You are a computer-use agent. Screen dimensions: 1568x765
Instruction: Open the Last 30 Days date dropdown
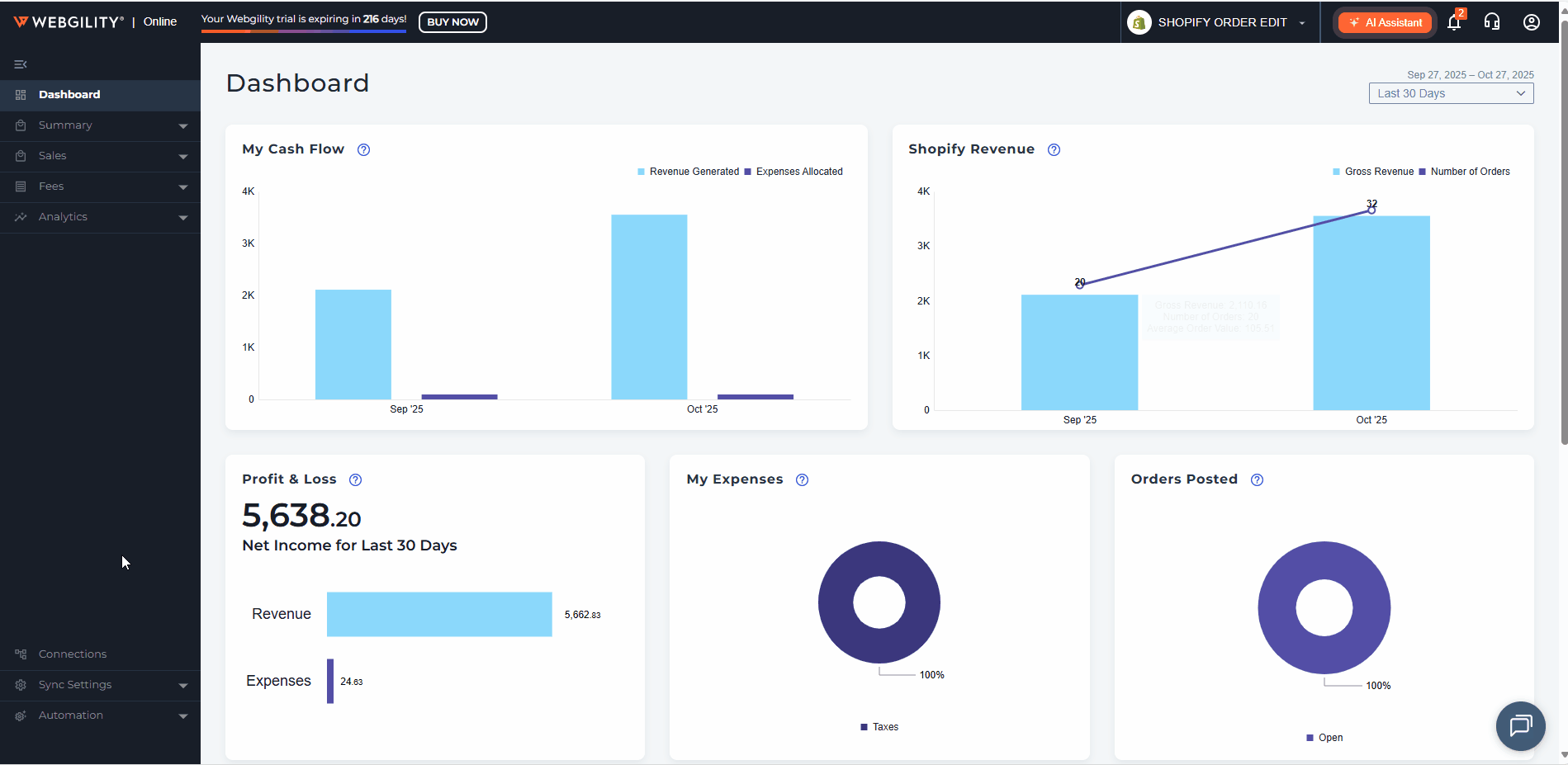(x=1451, y=93)
